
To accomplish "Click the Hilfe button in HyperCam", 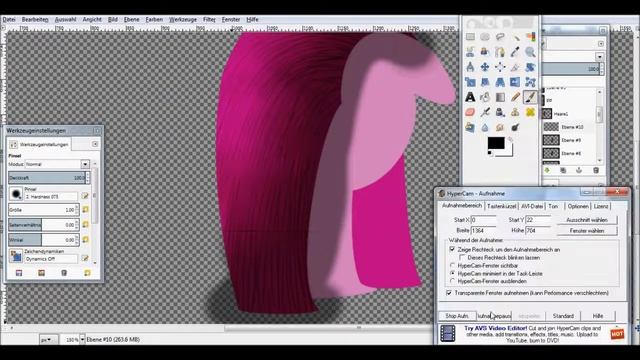I will pyautogui.click(x=598, y=316).
